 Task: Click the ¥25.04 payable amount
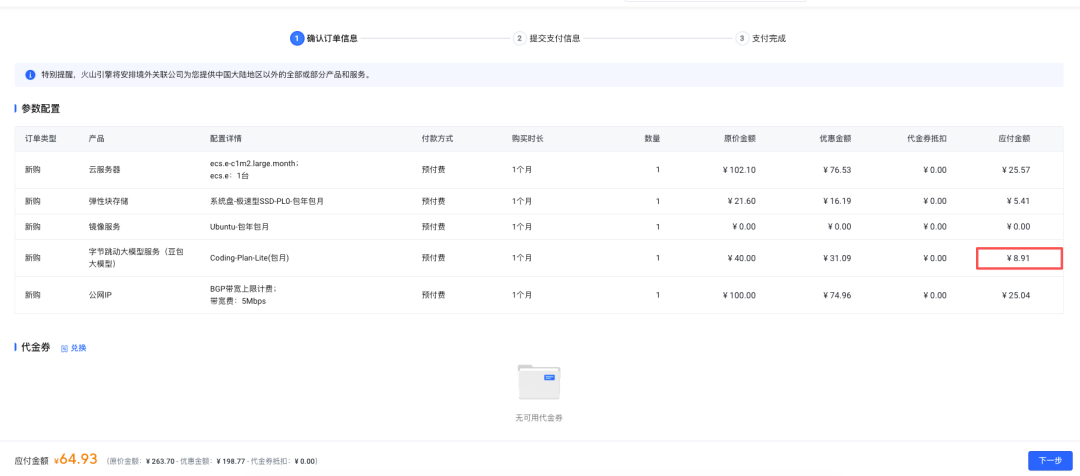pos(1016,295)
